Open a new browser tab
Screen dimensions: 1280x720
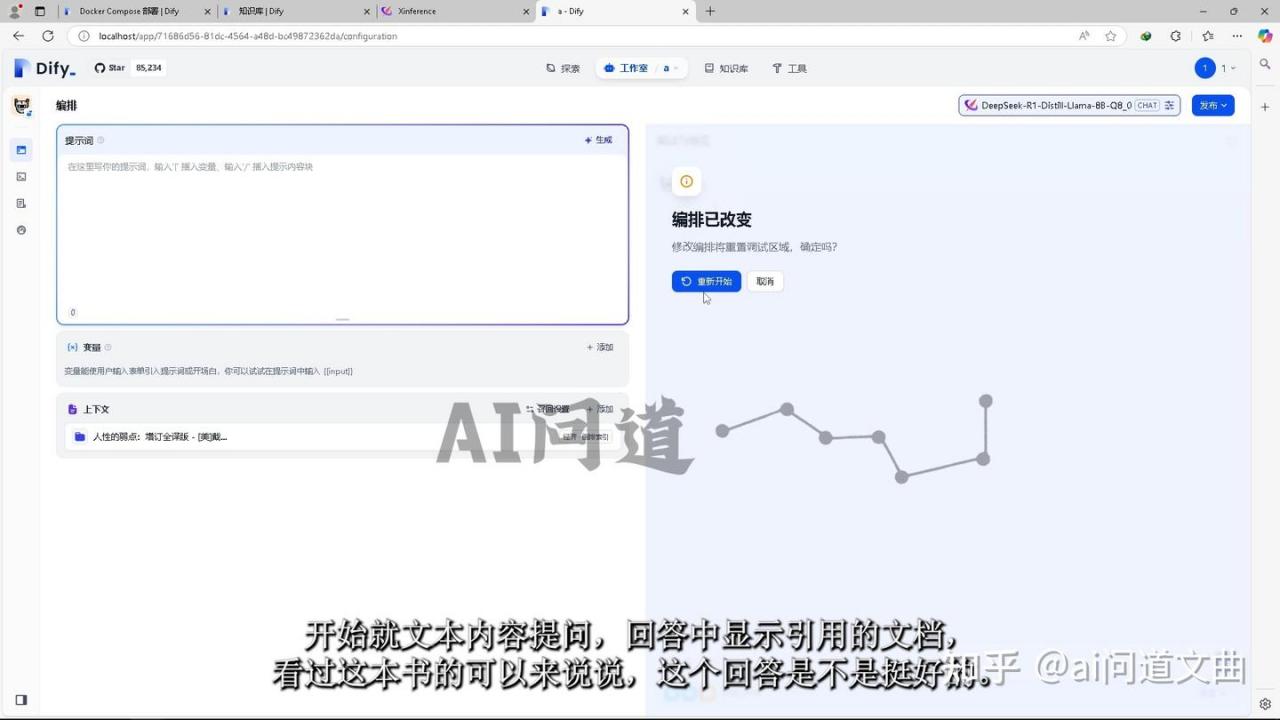(x=710, y=11)
